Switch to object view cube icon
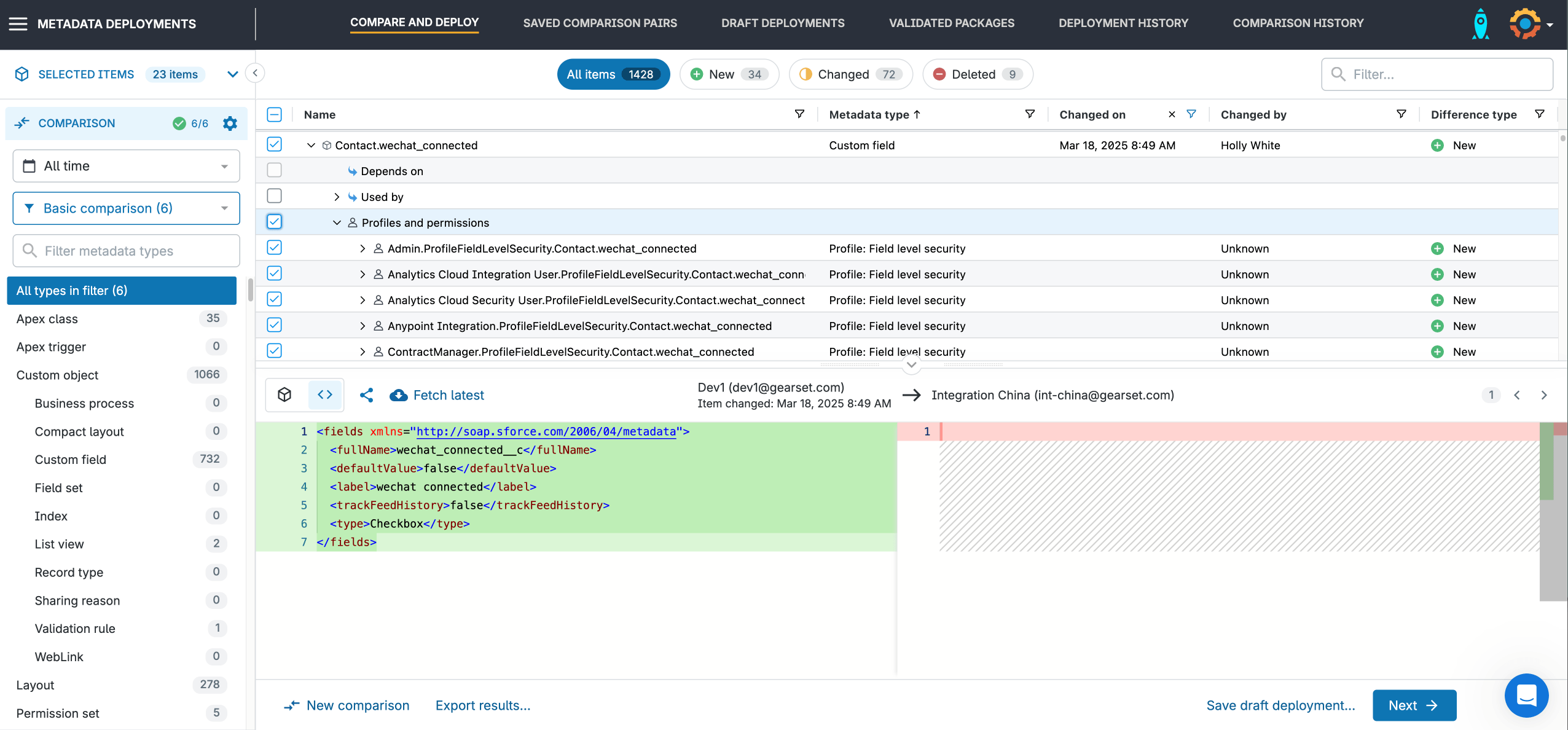 pos(284,395)
